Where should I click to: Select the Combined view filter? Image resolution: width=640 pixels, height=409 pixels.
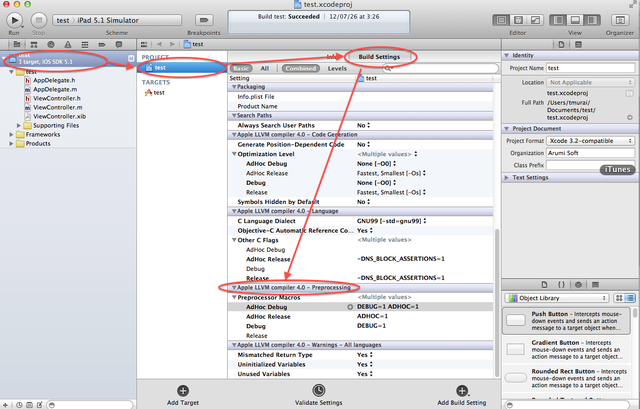tap(301, 69)
